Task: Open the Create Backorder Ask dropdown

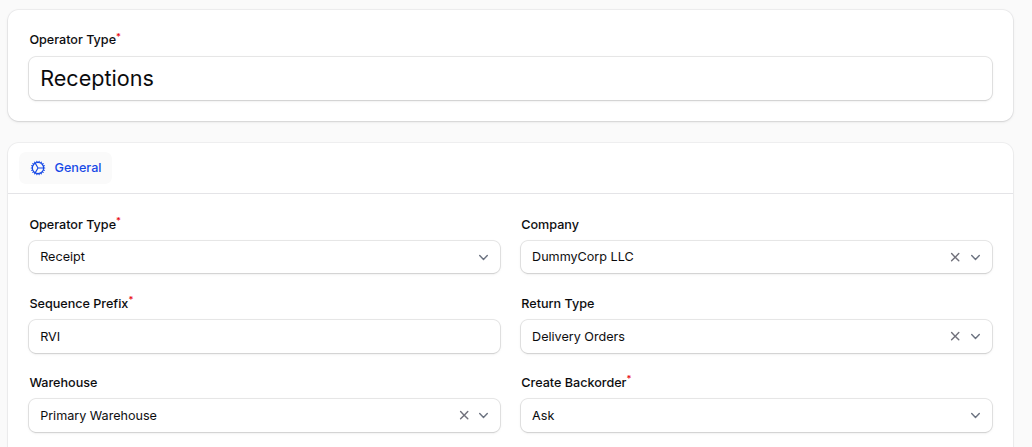Action: point(740,415)
